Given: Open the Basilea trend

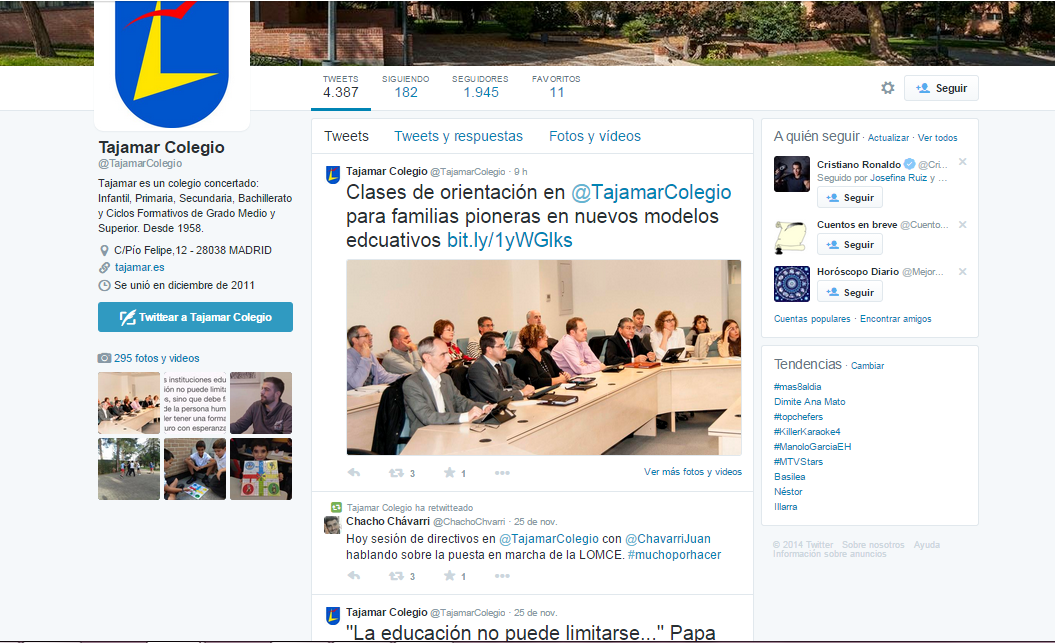Looking at the screenshot, I should click(789, 477).
